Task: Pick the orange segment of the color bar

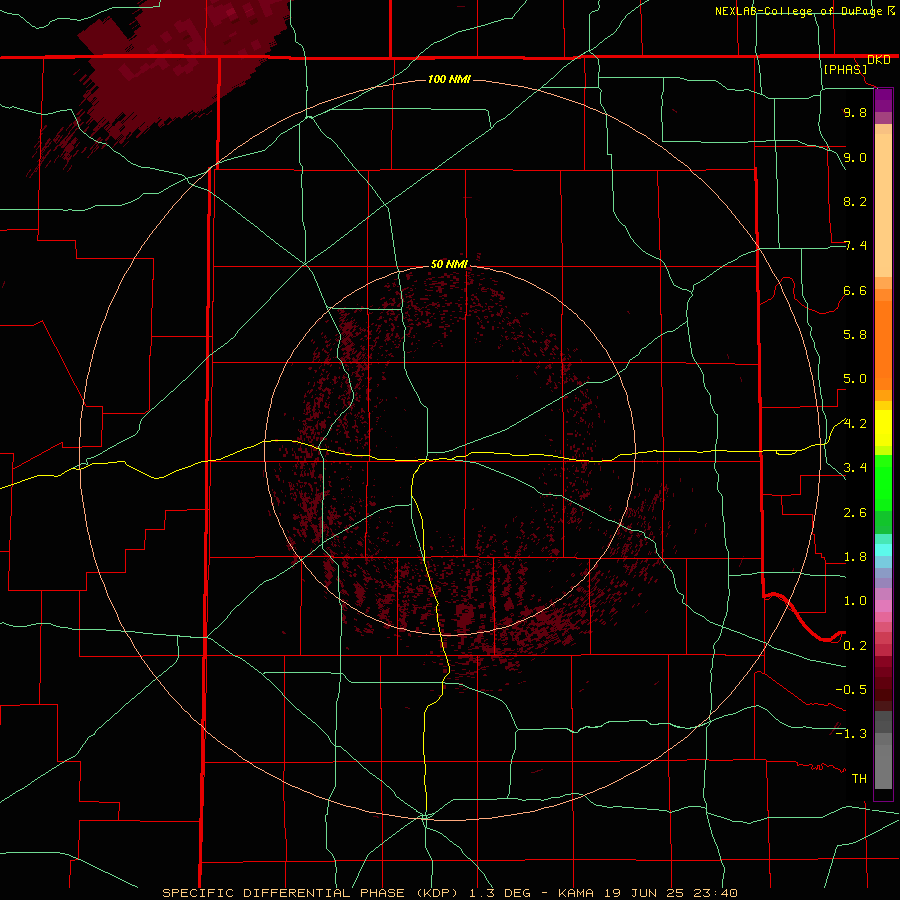Action: coord(883,340)
